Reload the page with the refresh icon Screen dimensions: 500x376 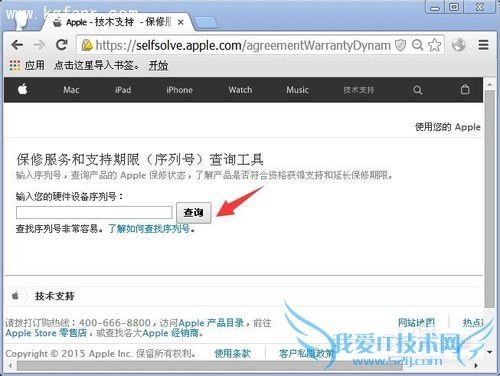point(62,44)
